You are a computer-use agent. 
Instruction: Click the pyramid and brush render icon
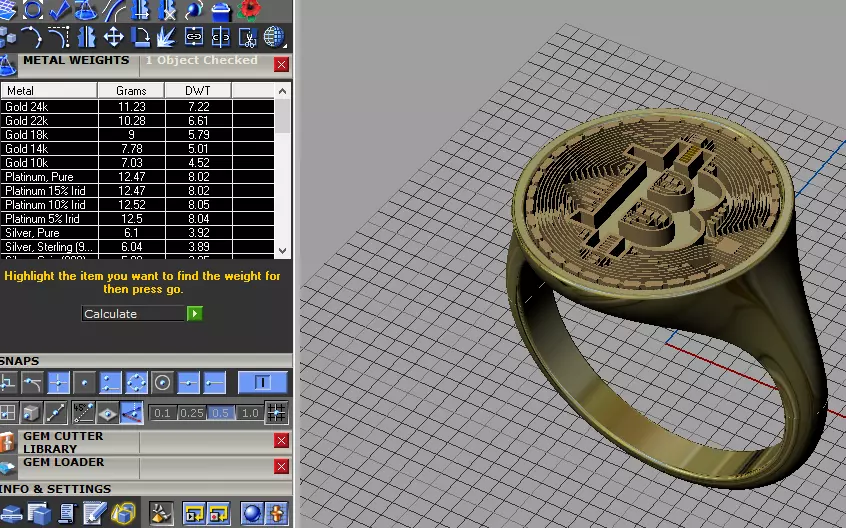point(161,513)
